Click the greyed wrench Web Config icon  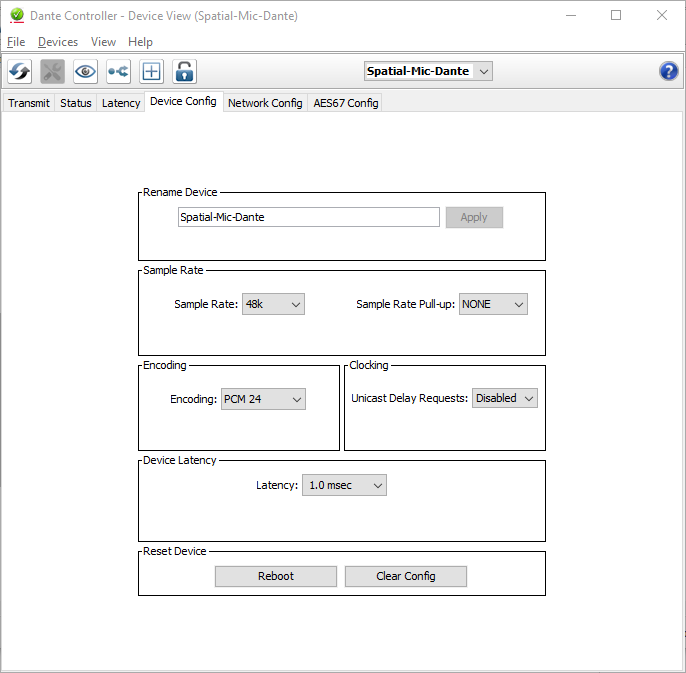coord(52,71)
